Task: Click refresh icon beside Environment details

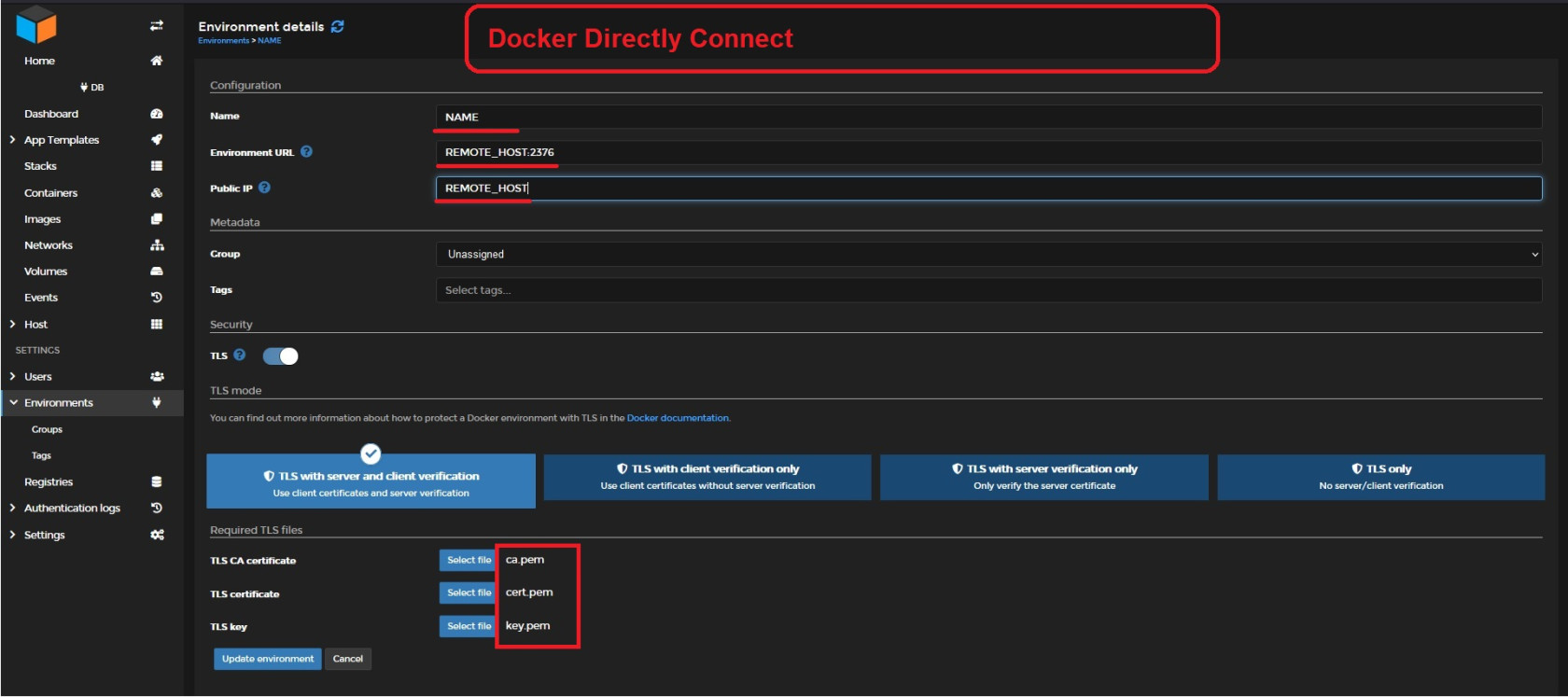Action: coord(338,26)
